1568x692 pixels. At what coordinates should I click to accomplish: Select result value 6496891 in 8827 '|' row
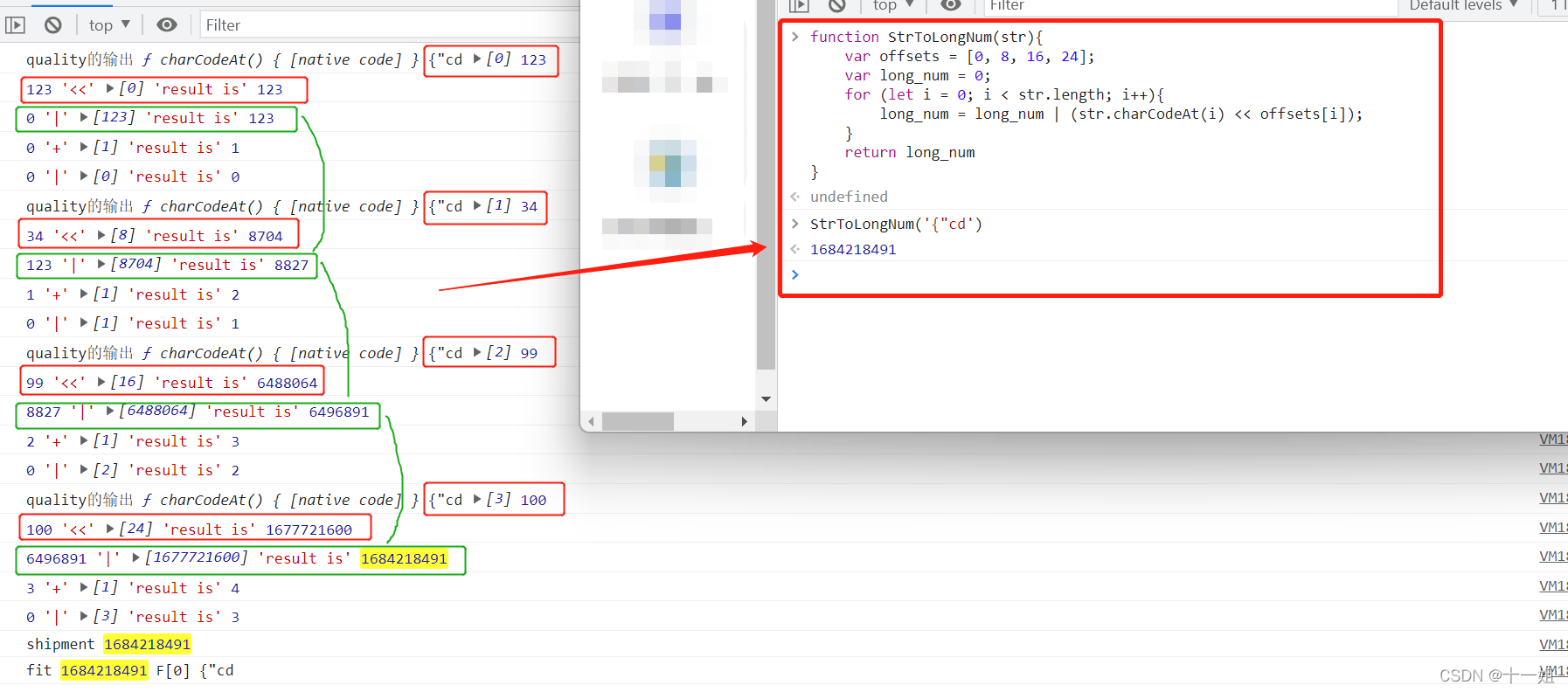[x=339, y=412]
